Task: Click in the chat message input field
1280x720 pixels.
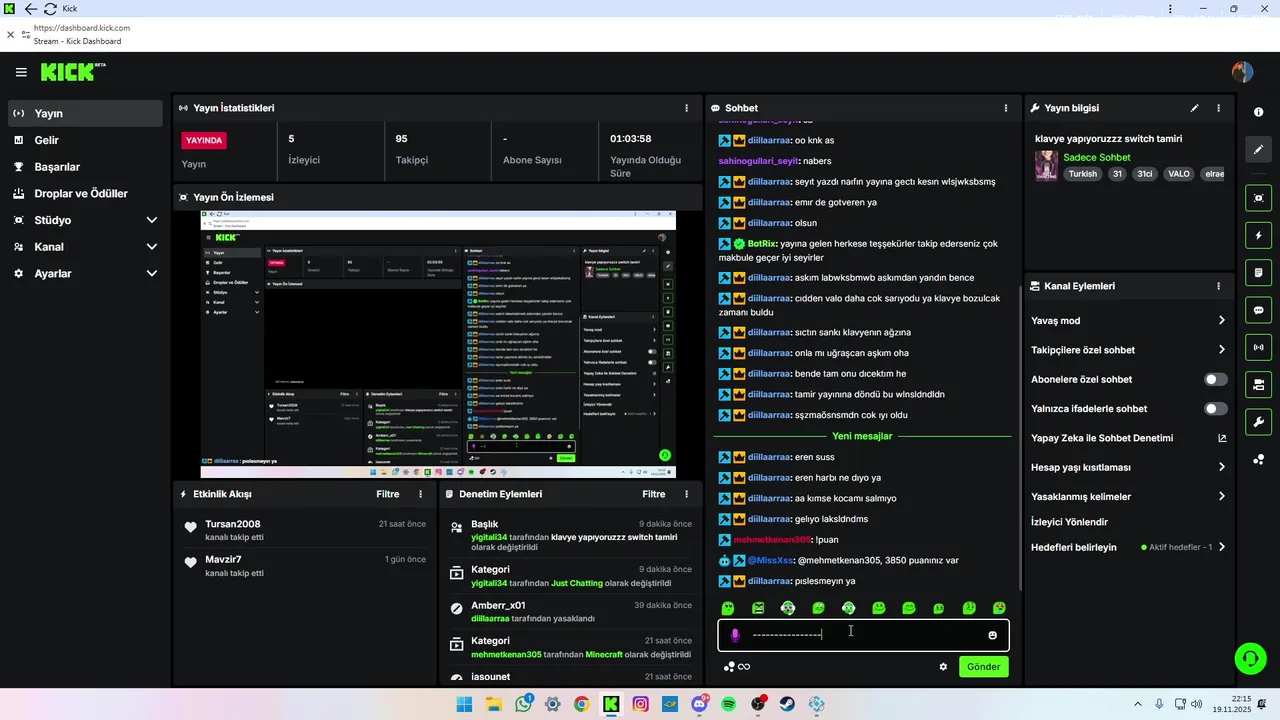Action: click(863, 635)
